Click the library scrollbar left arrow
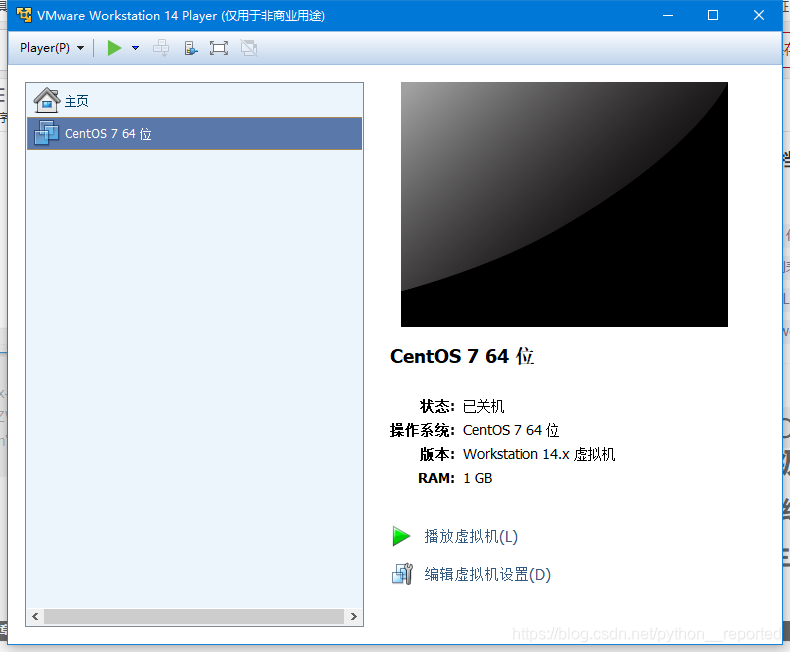The image size is (790, 652). click(x=35, y=616)
